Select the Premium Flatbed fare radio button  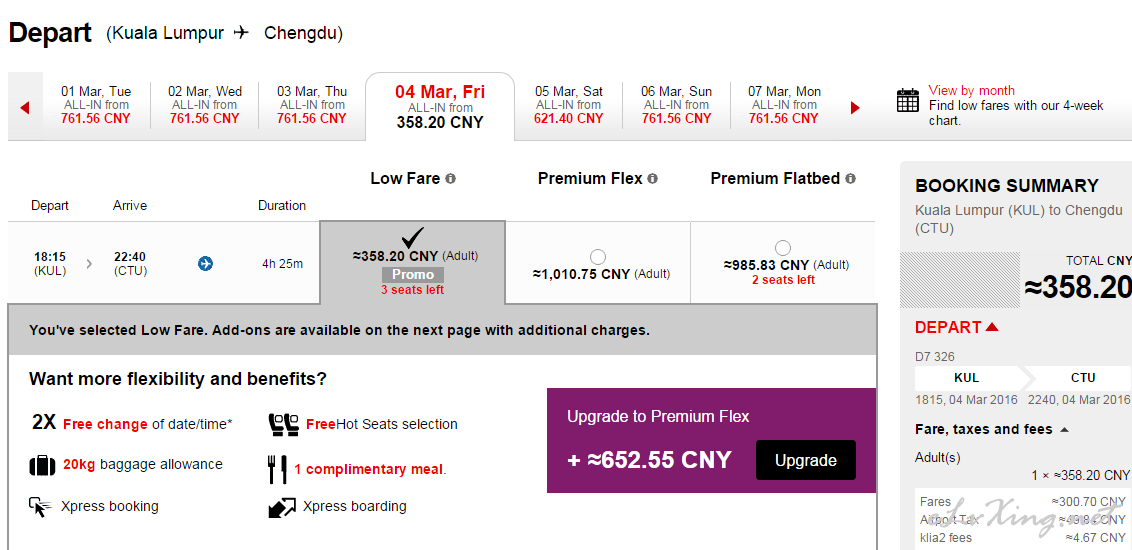[x=783, y=248]
